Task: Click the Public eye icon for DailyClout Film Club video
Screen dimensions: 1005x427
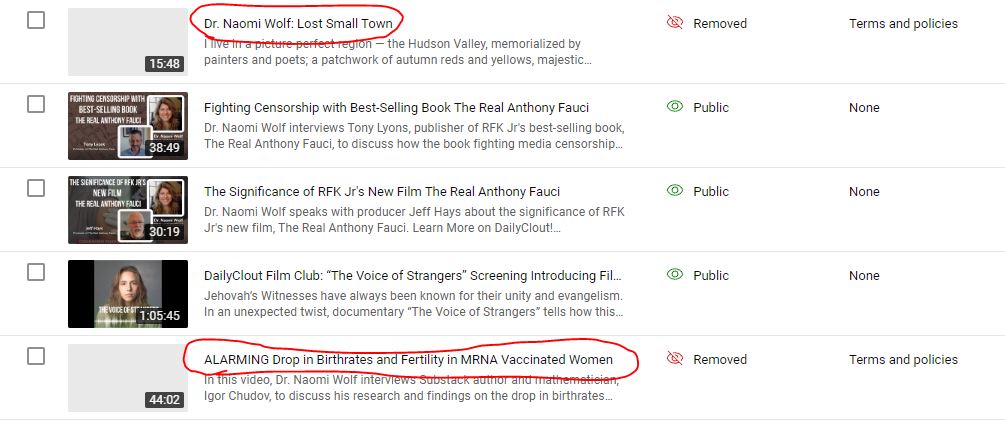Action: pyautogui.click(x=675, y=275)
